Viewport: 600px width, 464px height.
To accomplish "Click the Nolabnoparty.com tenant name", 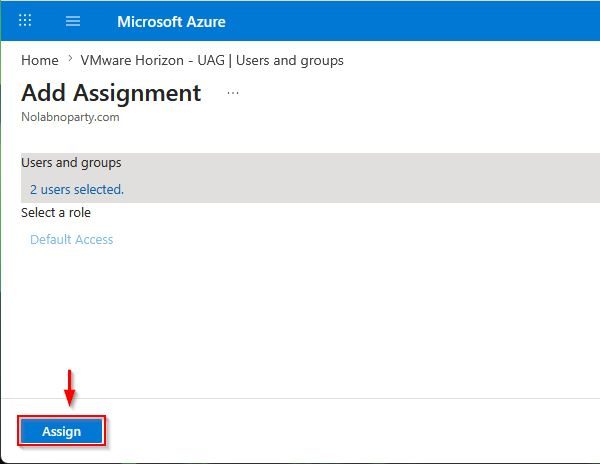I will 70,117.
